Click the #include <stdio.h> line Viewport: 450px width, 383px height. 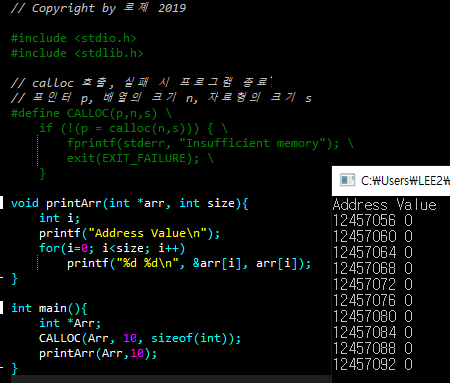pyautogui.click(x=74, y=38)
